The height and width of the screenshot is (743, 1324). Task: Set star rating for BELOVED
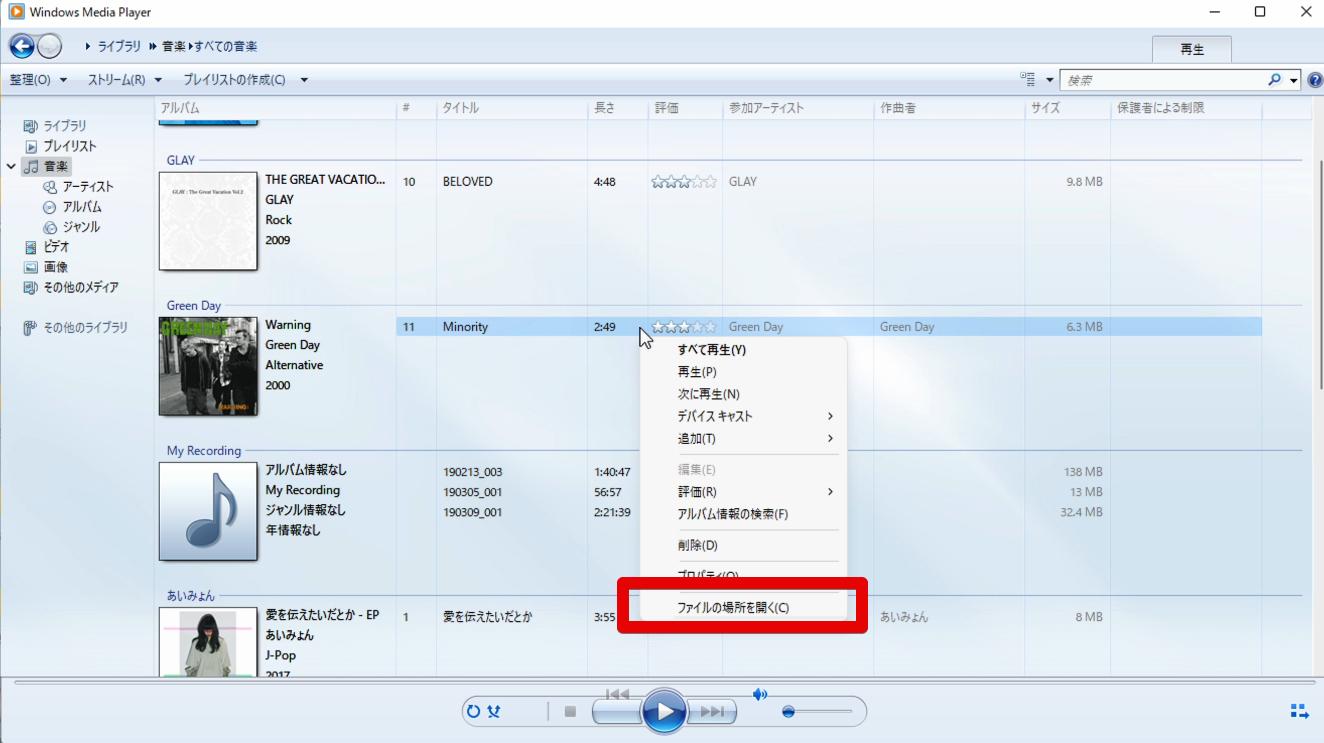coord(684,182)
